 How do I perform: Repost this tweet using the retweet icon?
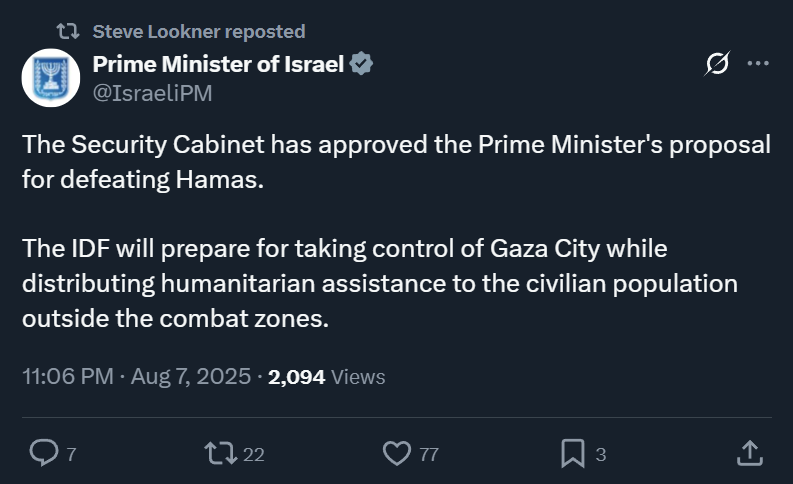[x=221, y=453]
